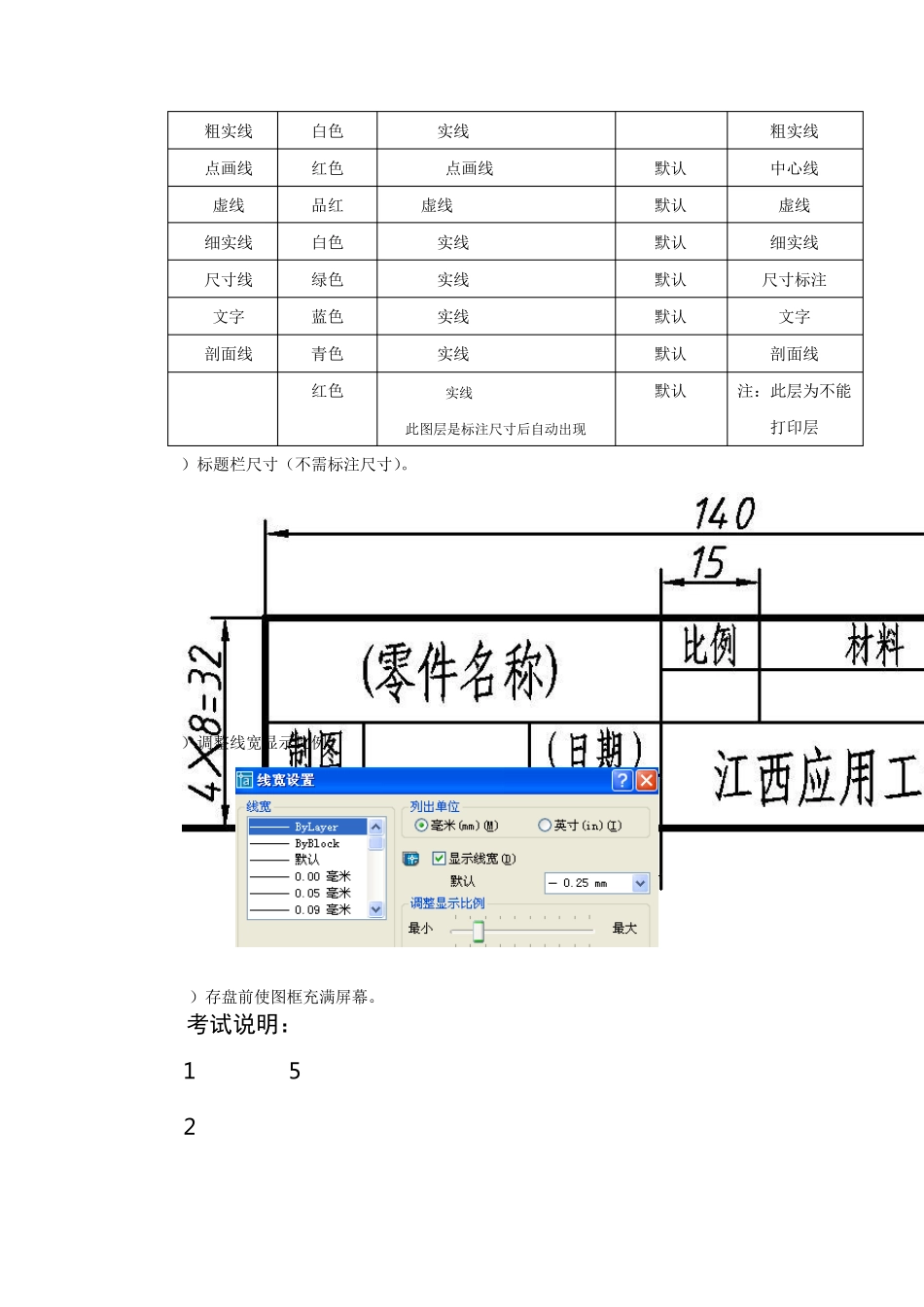Image resolution: width=924 pixels, height=1307 pixels.
Task: Select ByLayer in the lineweight list
Action: (307, 827)
